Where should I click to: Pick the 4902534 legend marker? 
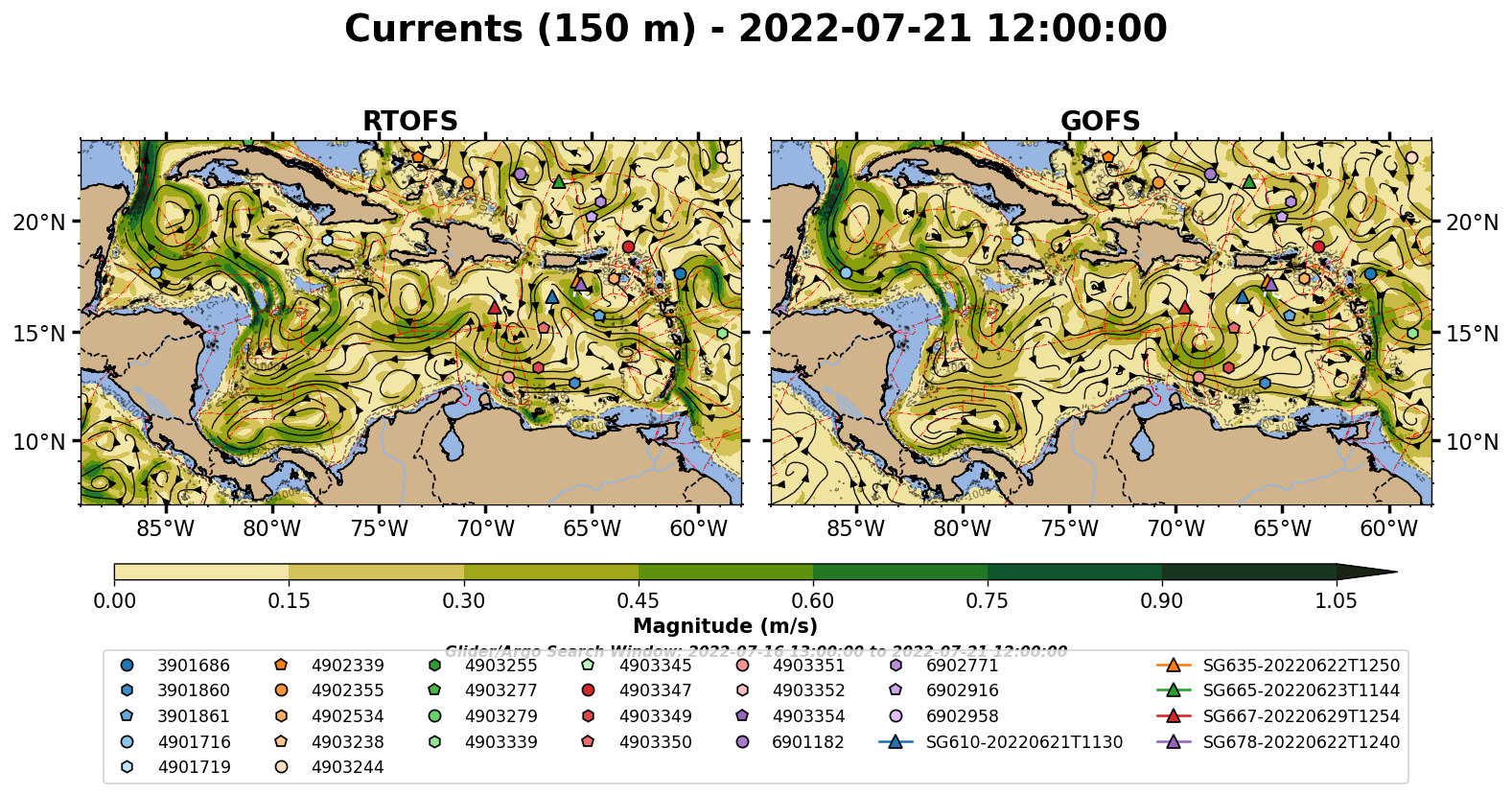281,715
